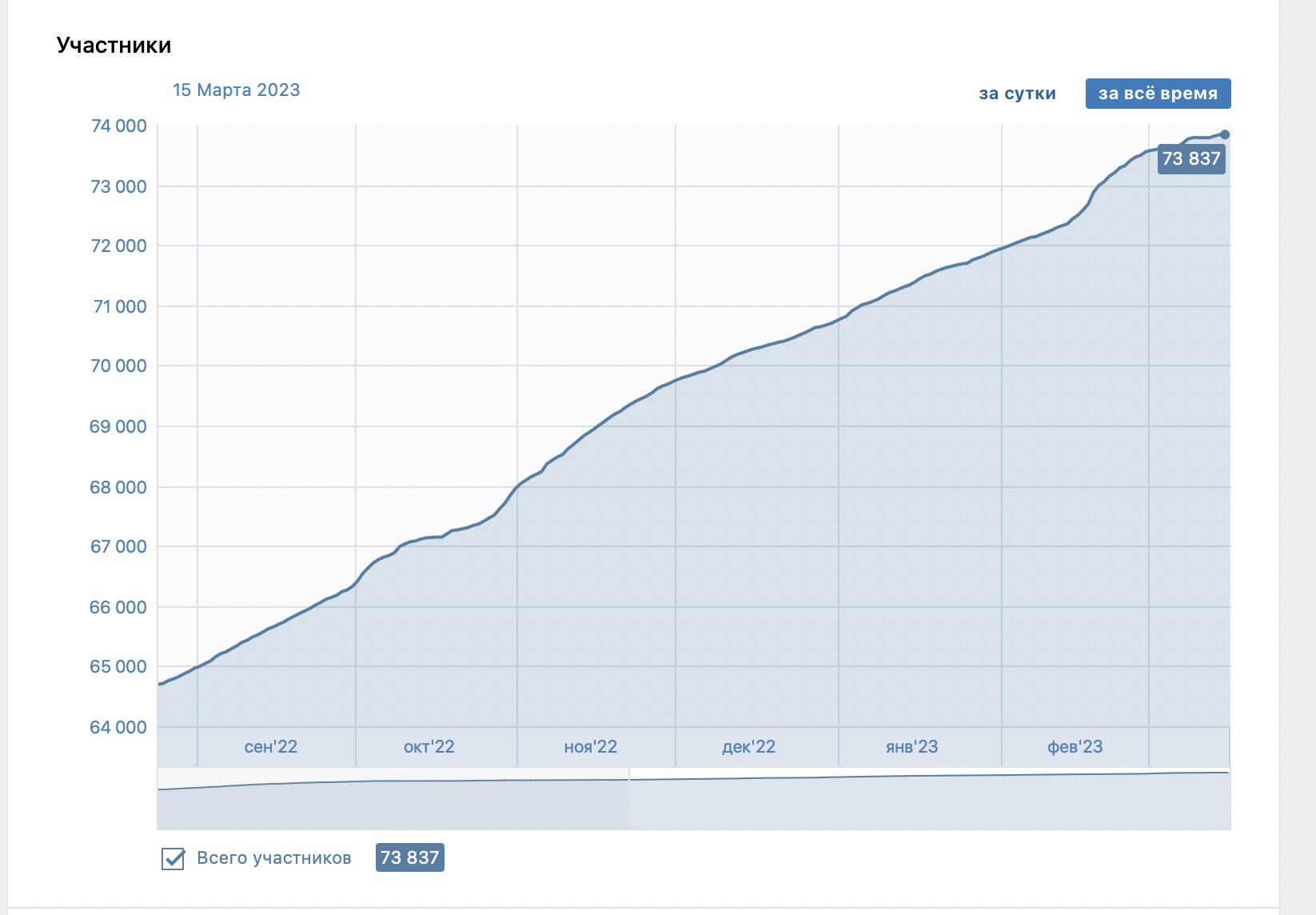
Task: Click the "15 Марта 2023" date label
Action: 237,90
